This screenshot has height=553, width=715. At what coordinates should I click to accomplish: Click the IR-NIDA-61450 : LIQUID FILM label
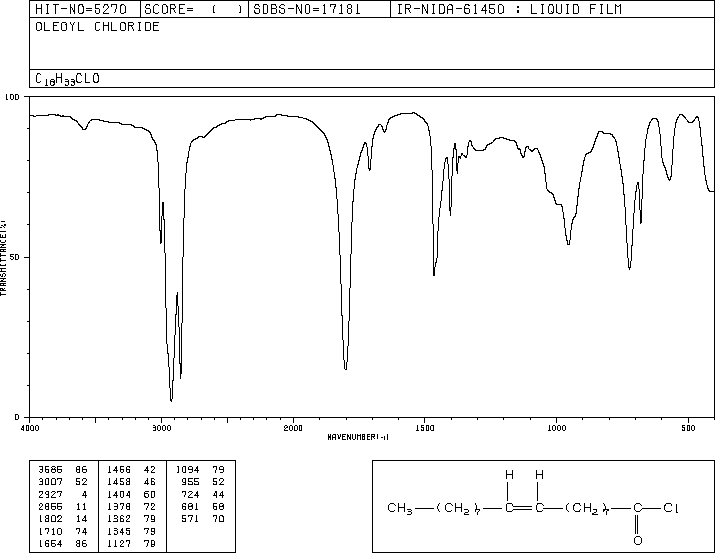click(509, 9)
